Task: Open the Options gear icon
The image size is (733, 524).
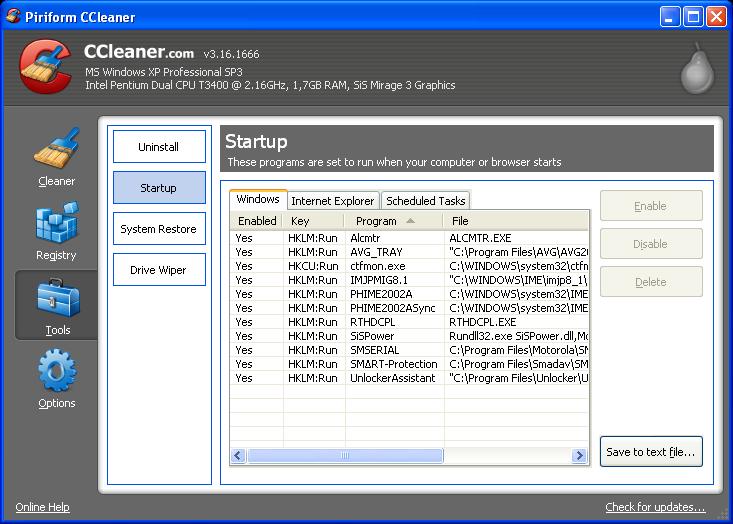Action: 57,371
